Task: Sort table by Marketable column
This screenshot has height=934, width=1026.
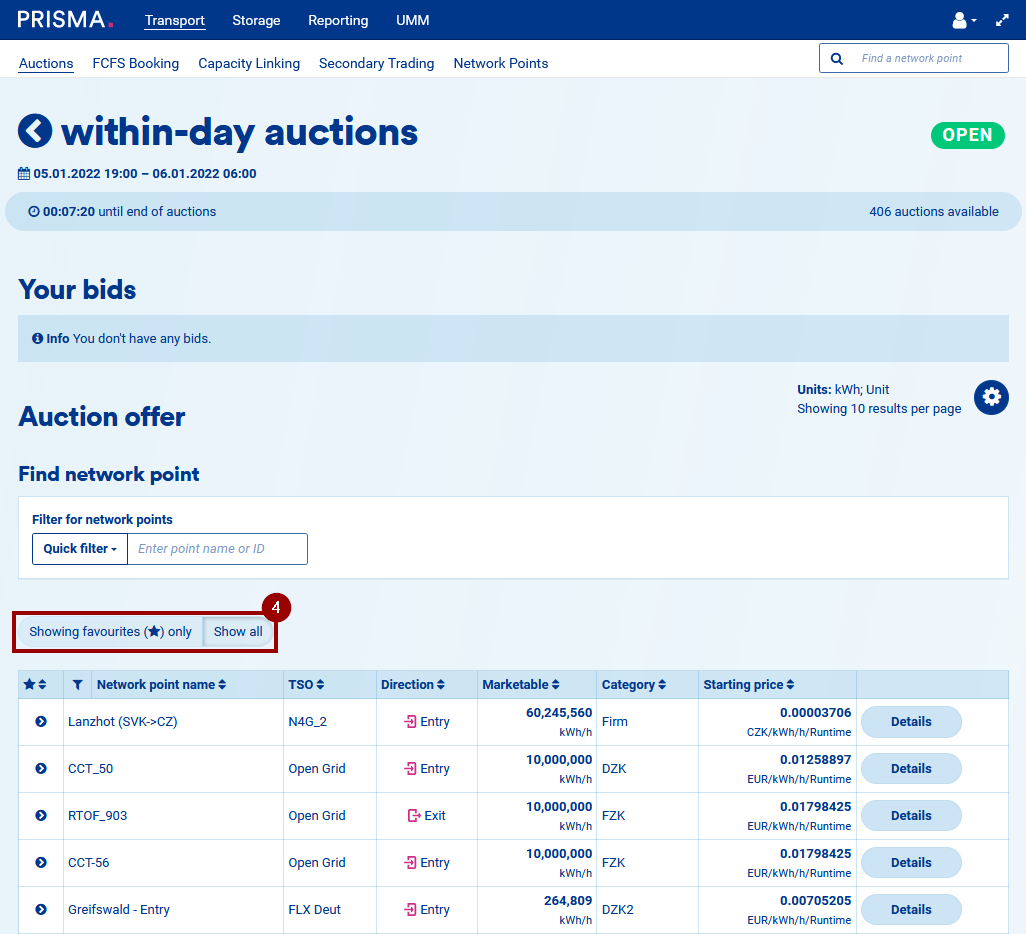Action: [x=521, y=685]
